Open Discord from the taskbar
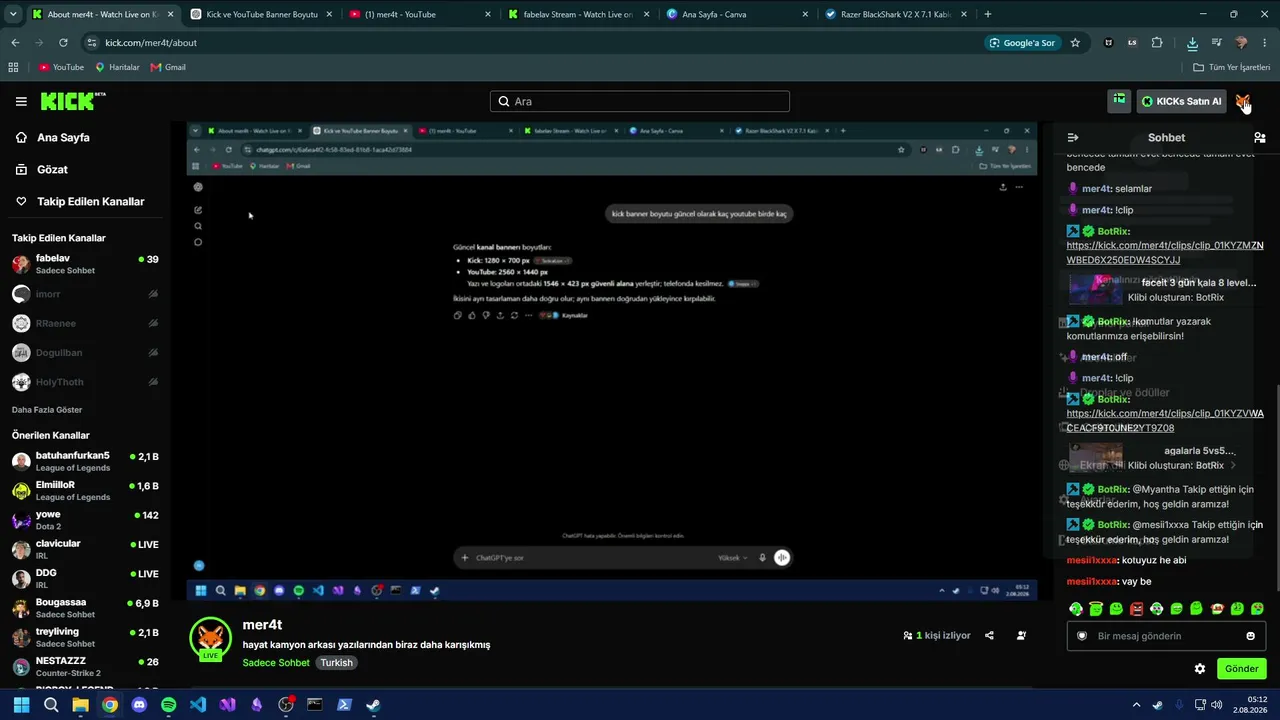 click(x=139, y=705)
